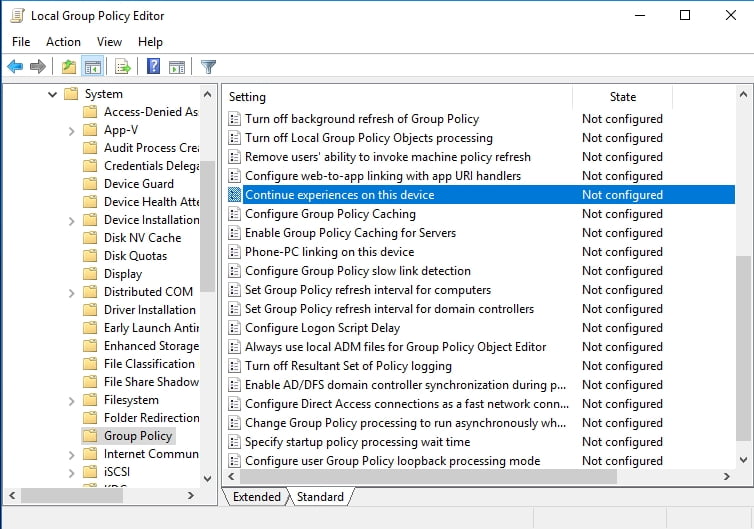Collapse the System folder in tree
The height and width of the screenshot is (529, 754).
[x=52, y=94]
